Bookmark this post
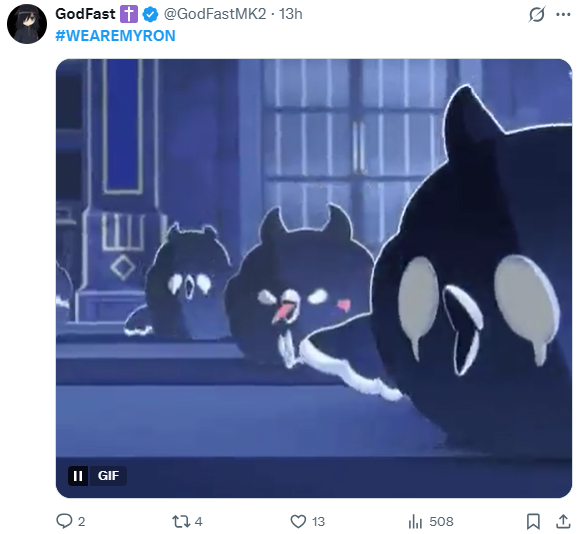 point(533,521)
